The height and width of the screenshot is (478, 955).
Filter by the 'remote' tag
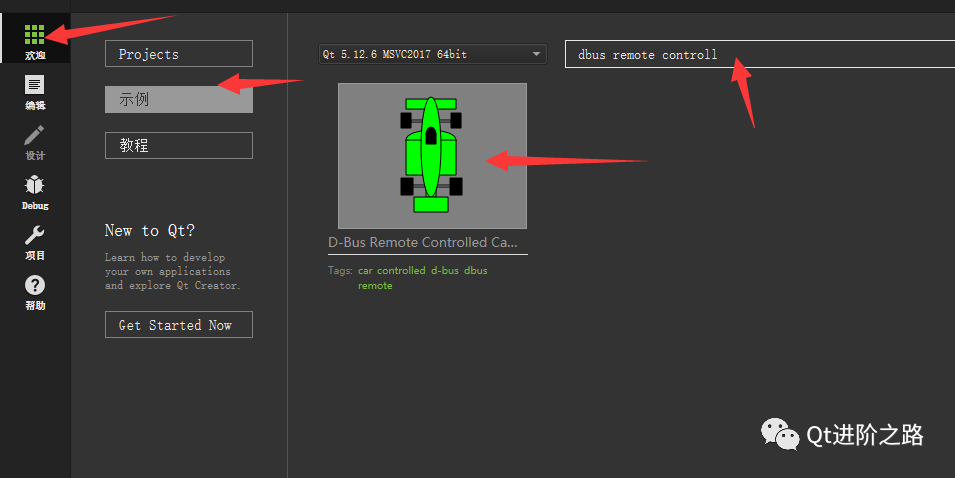(375, 286)
